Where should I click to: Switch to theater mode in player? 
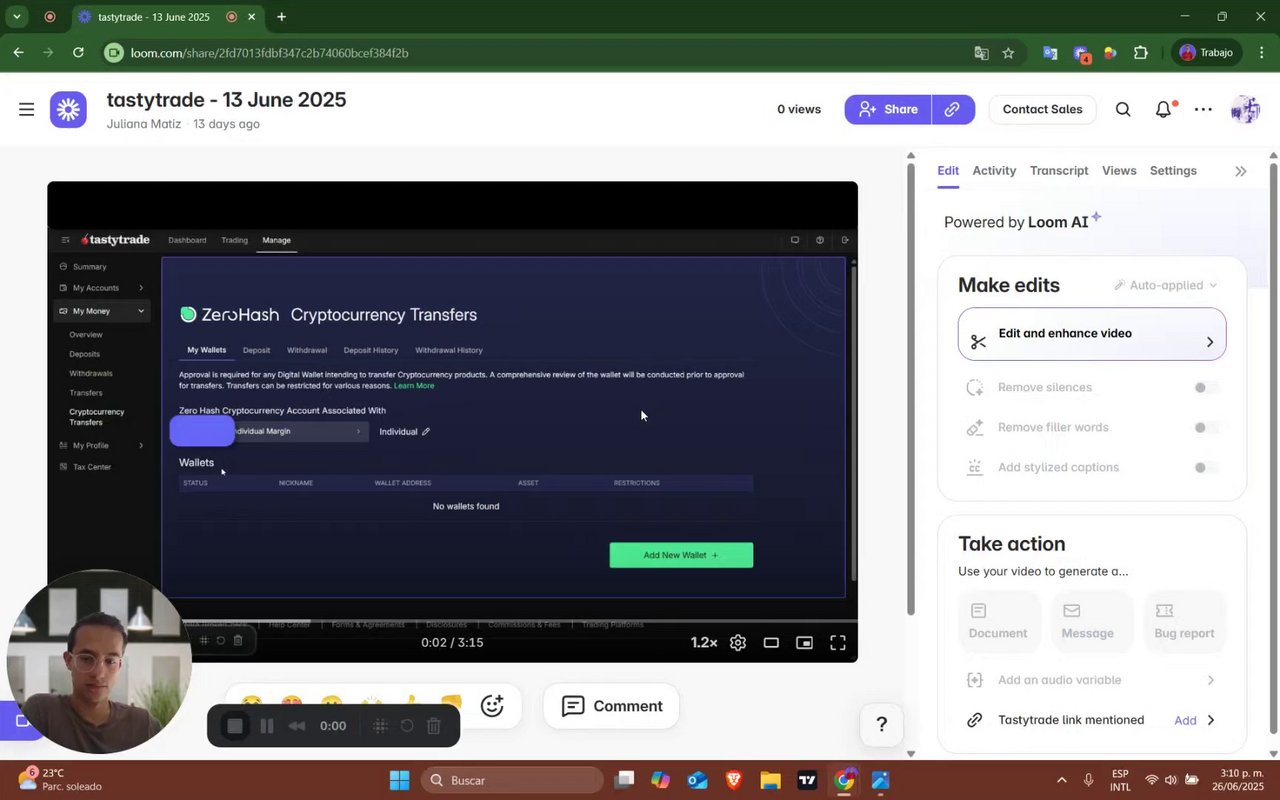tap(771, 643)
